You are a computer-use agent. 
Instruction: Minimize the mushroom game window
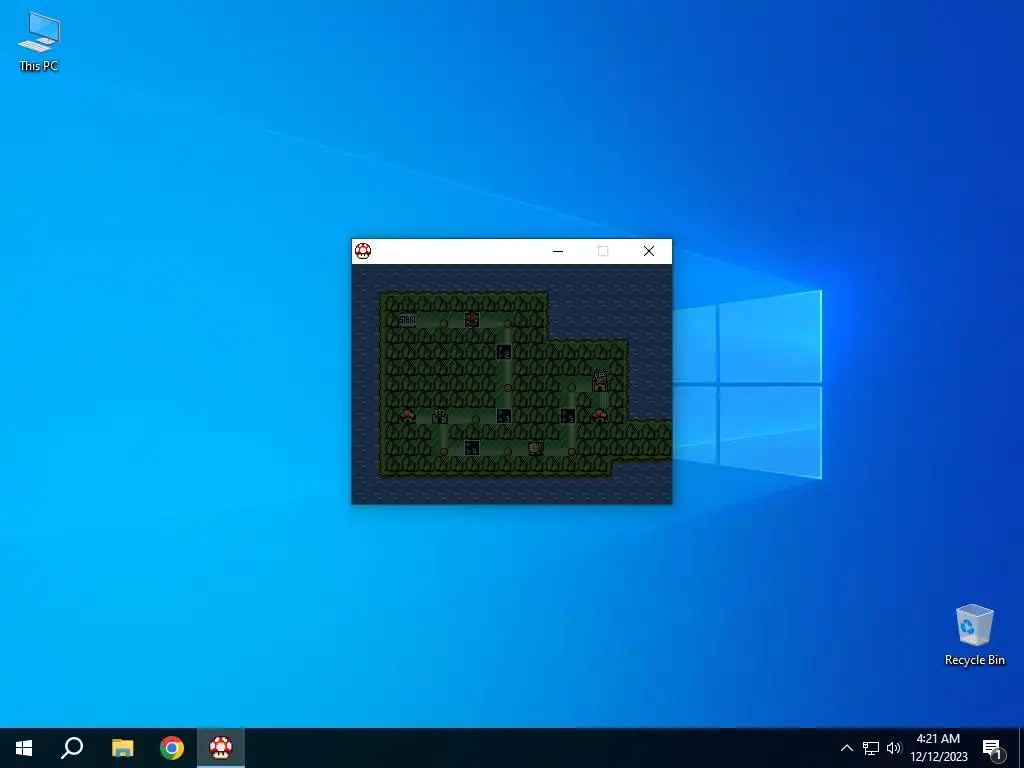click(x=558, y=251)
